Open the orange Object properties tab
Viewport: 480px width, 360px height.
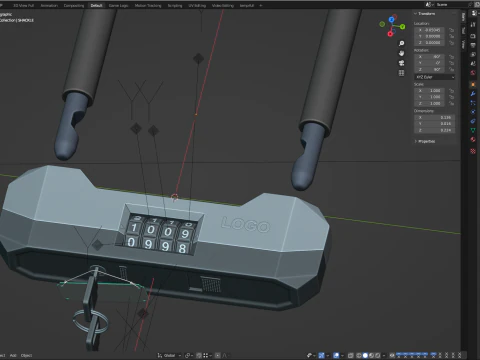(x=473, y=85)
